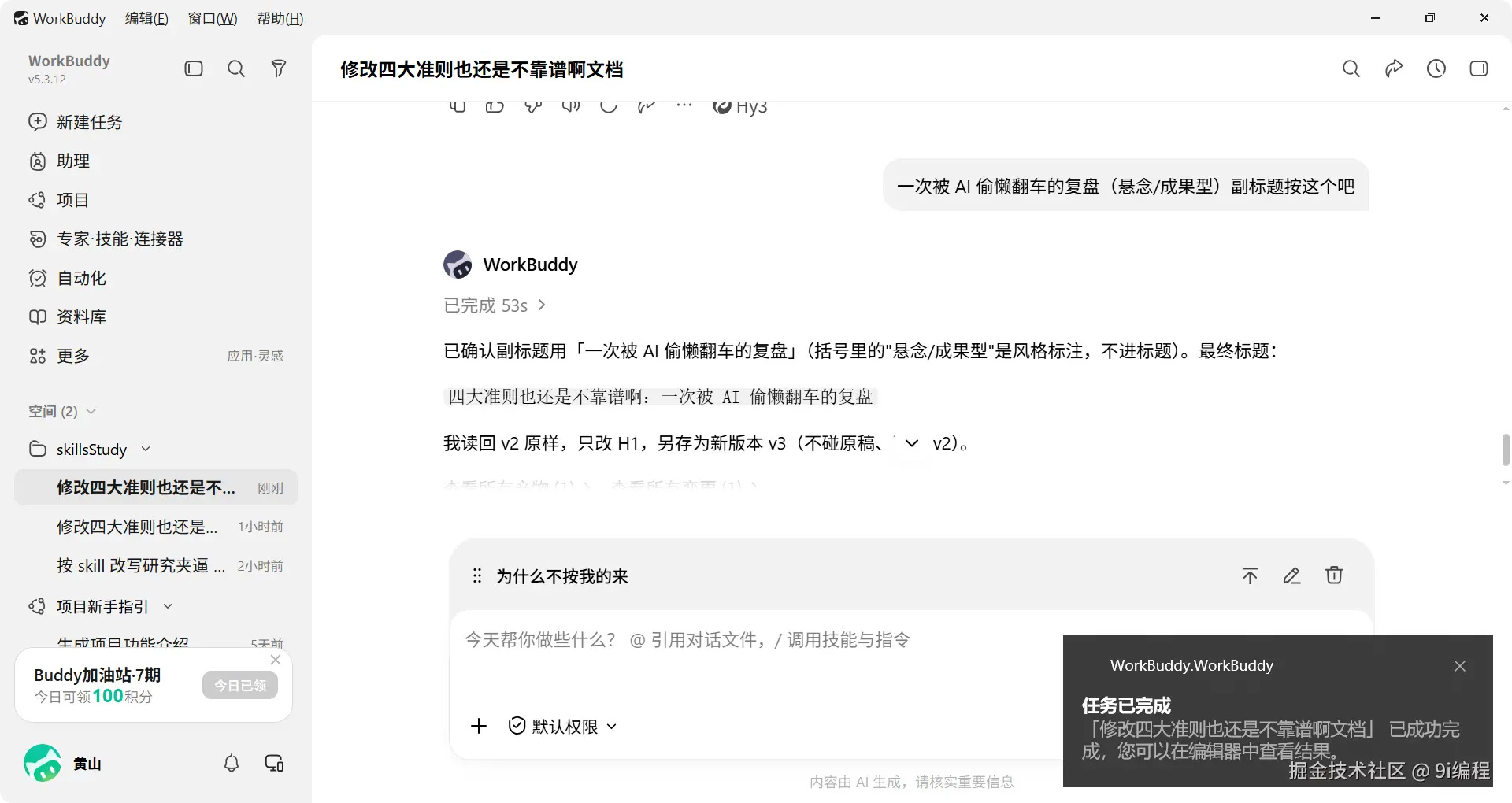Like the previous reply with thumbs up
Image resolution: width=1512 pixels, height=803 pixels.
pos(495,106)
